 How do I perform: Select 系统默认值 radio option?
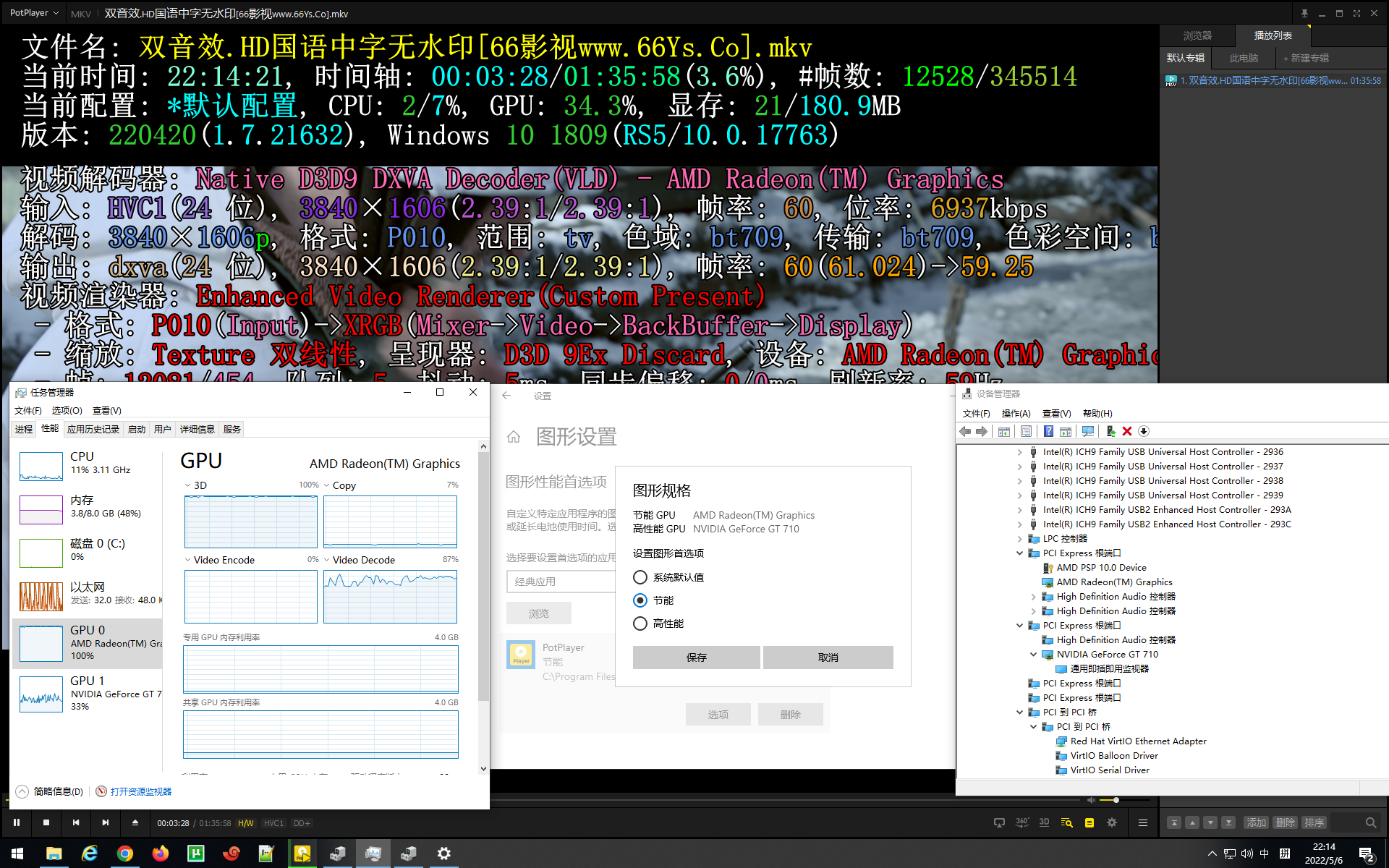[640, 577]
